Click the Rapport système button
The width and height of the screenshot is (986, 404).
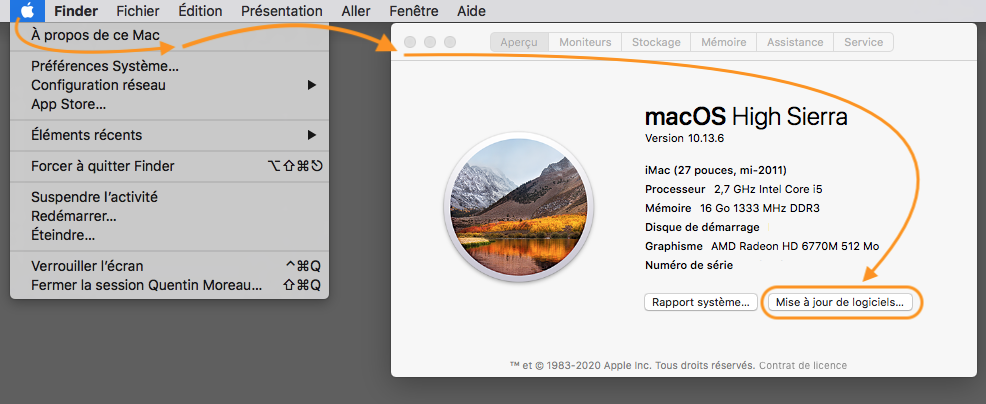(700, 301)
